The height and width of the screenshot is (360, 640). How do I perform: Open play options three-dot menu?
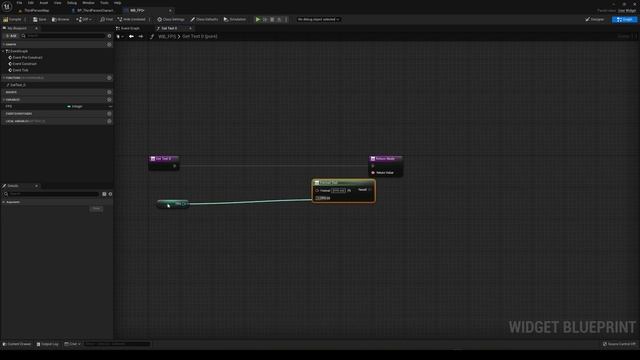pos(286,19)
